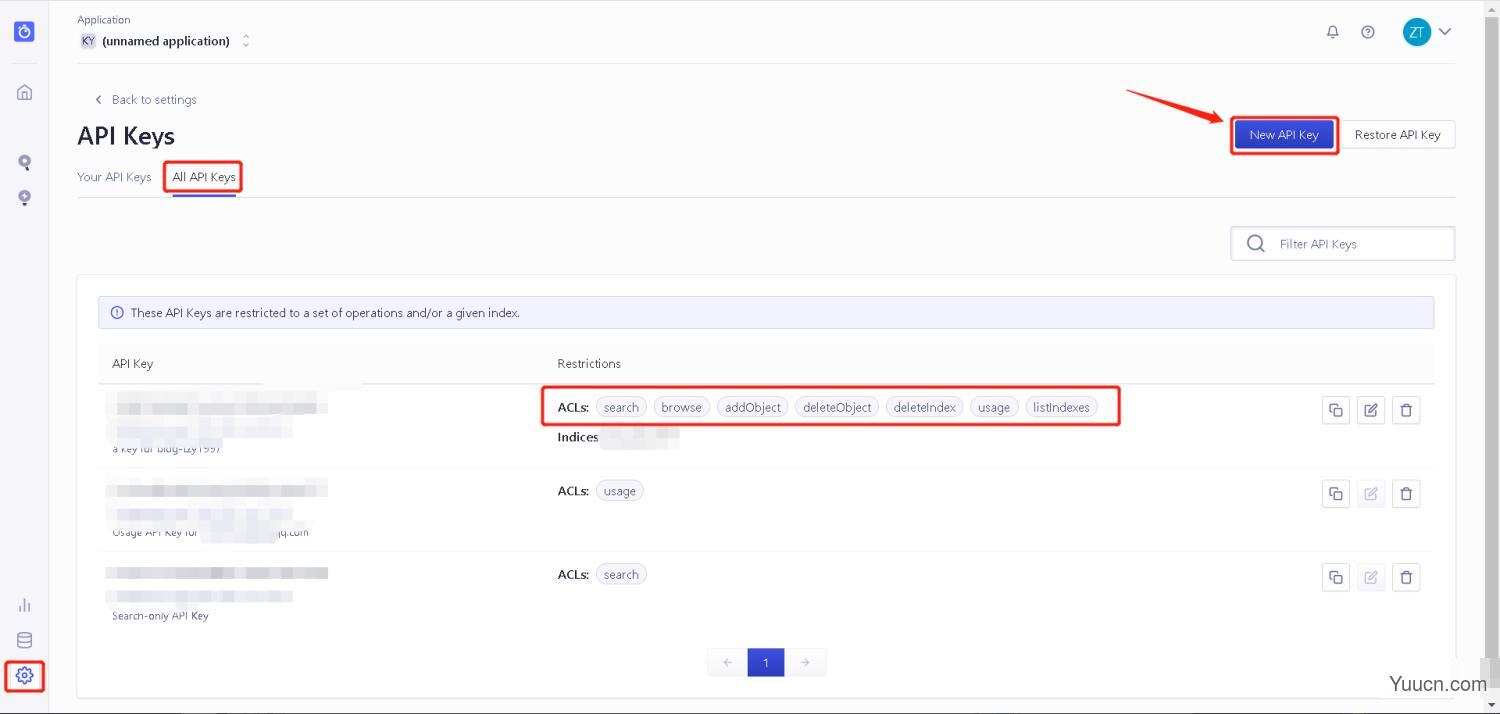This screenshot has height=714, width=1500.
Task: Click the Search-only API Key description
Action: coord(160,616)
